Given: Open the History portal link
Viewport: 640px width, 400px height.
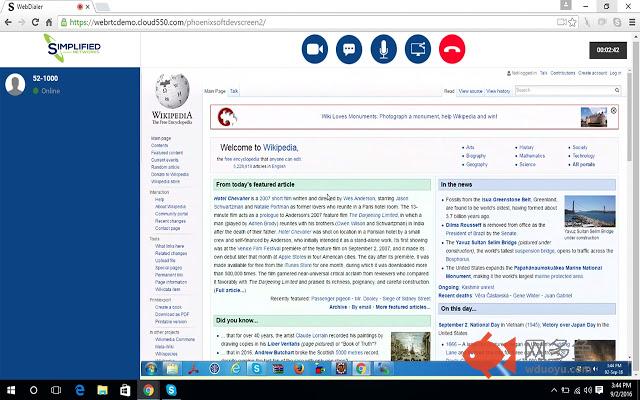Looking at the screenshot, I should point(527,147).
